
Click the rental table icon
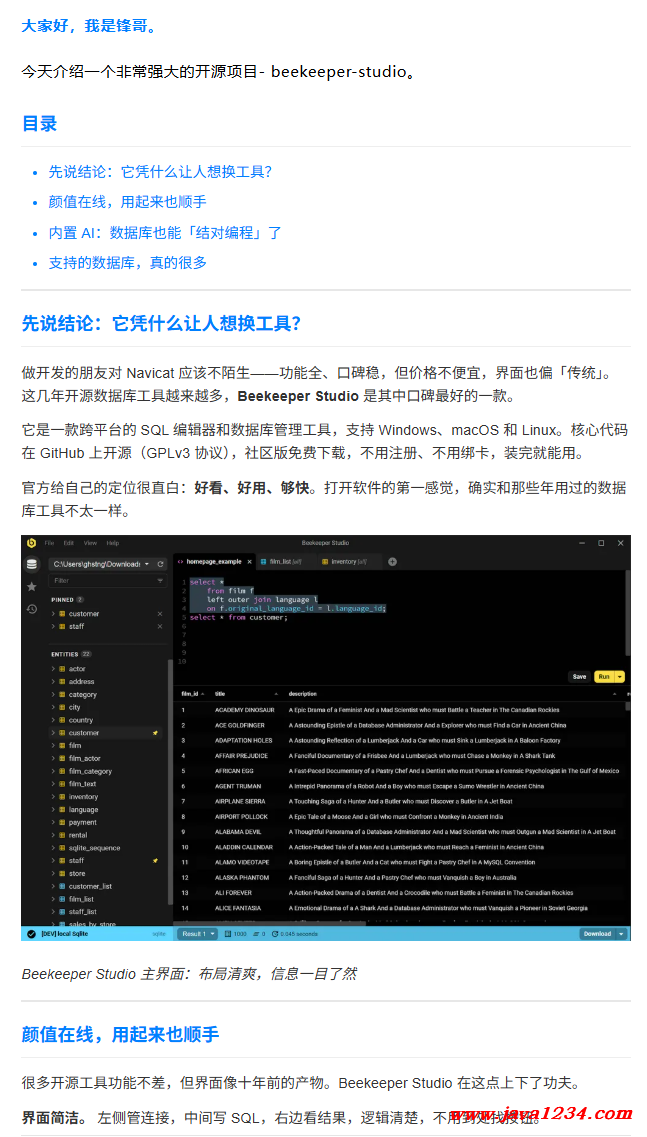click(62, 835)
